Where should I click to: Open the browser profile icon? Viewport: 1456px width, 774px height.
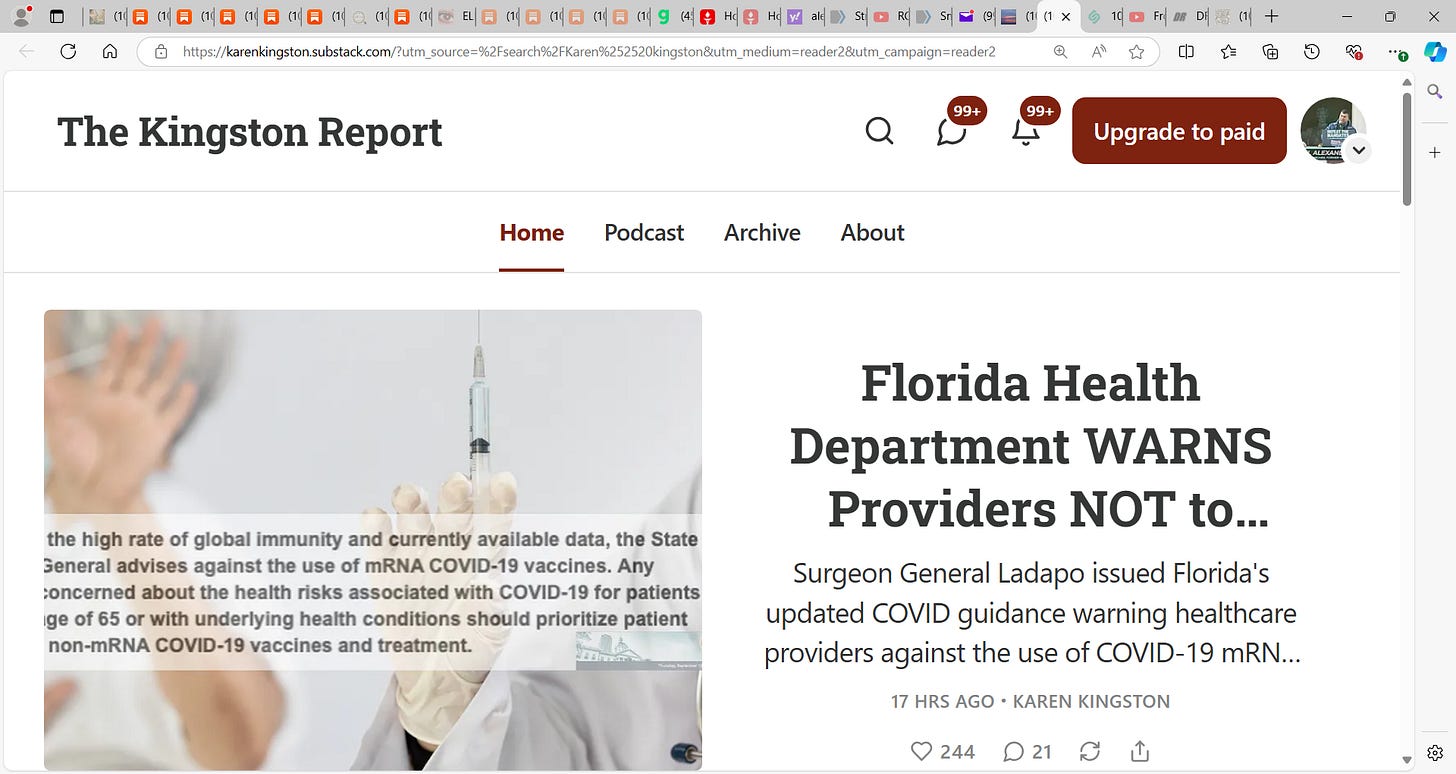coord(19,16)
